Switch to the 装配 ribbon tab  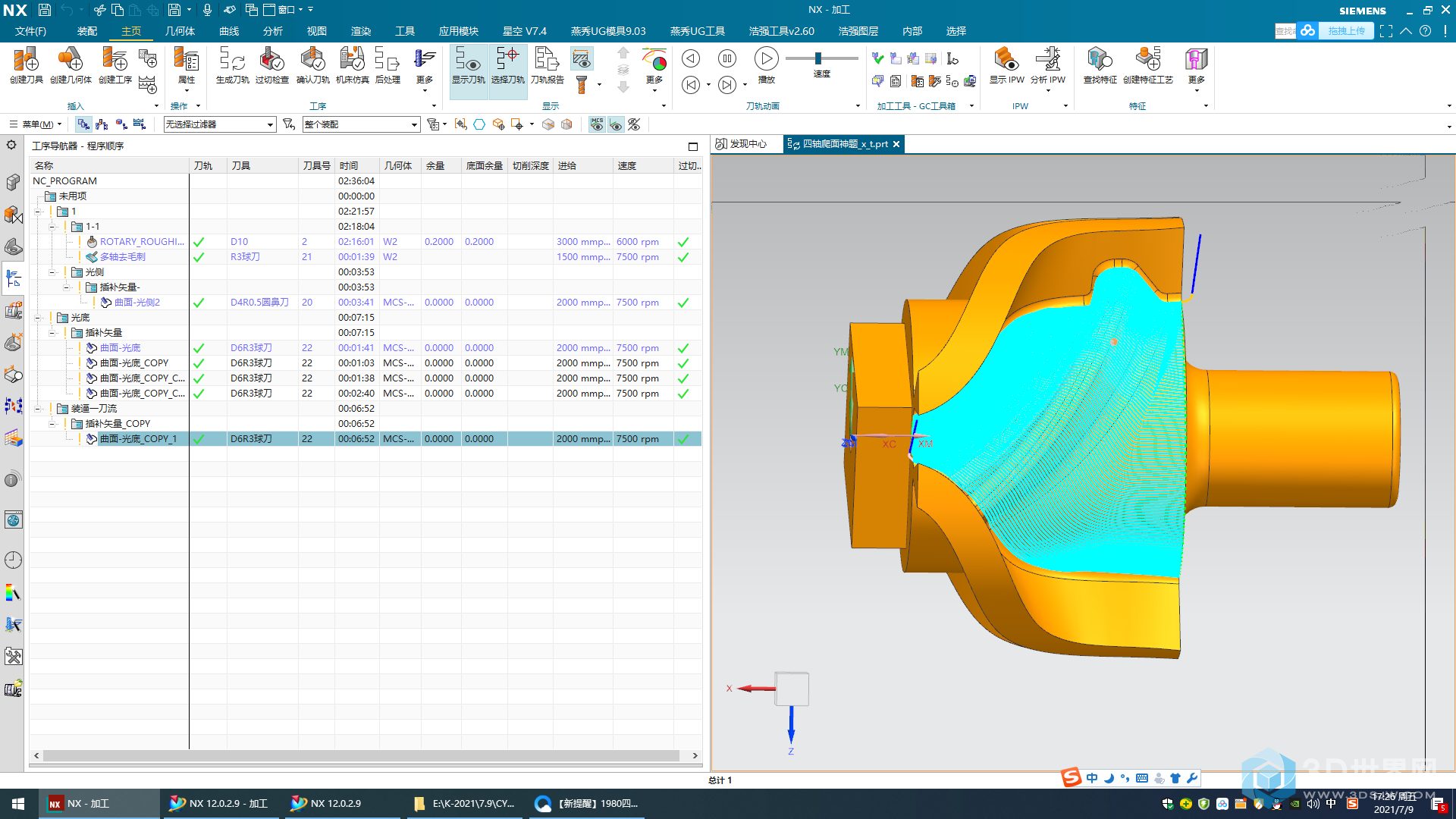pos(87,31)
